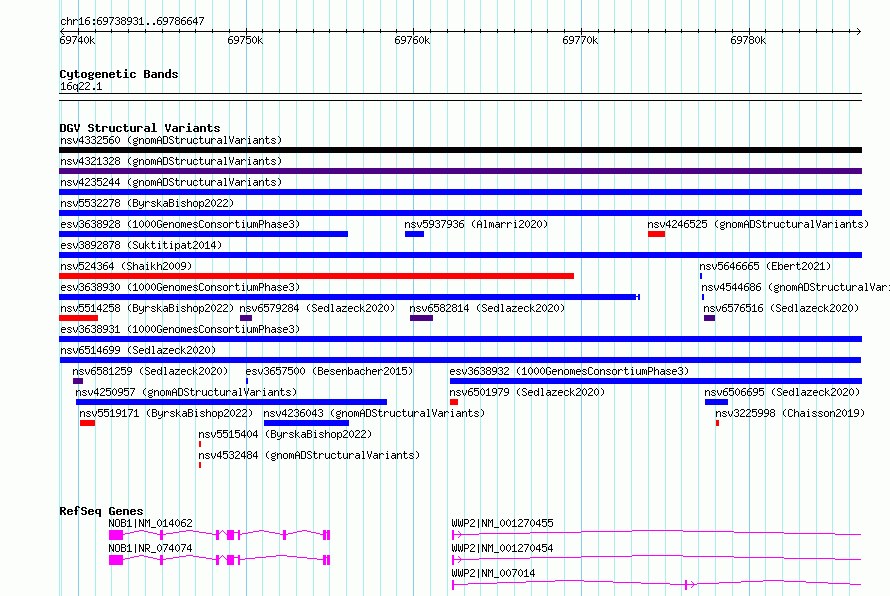Select first magenta exon of NOB1|NM_014062
890x596 pixels.
pyautogui.click(x=116, y=535)
